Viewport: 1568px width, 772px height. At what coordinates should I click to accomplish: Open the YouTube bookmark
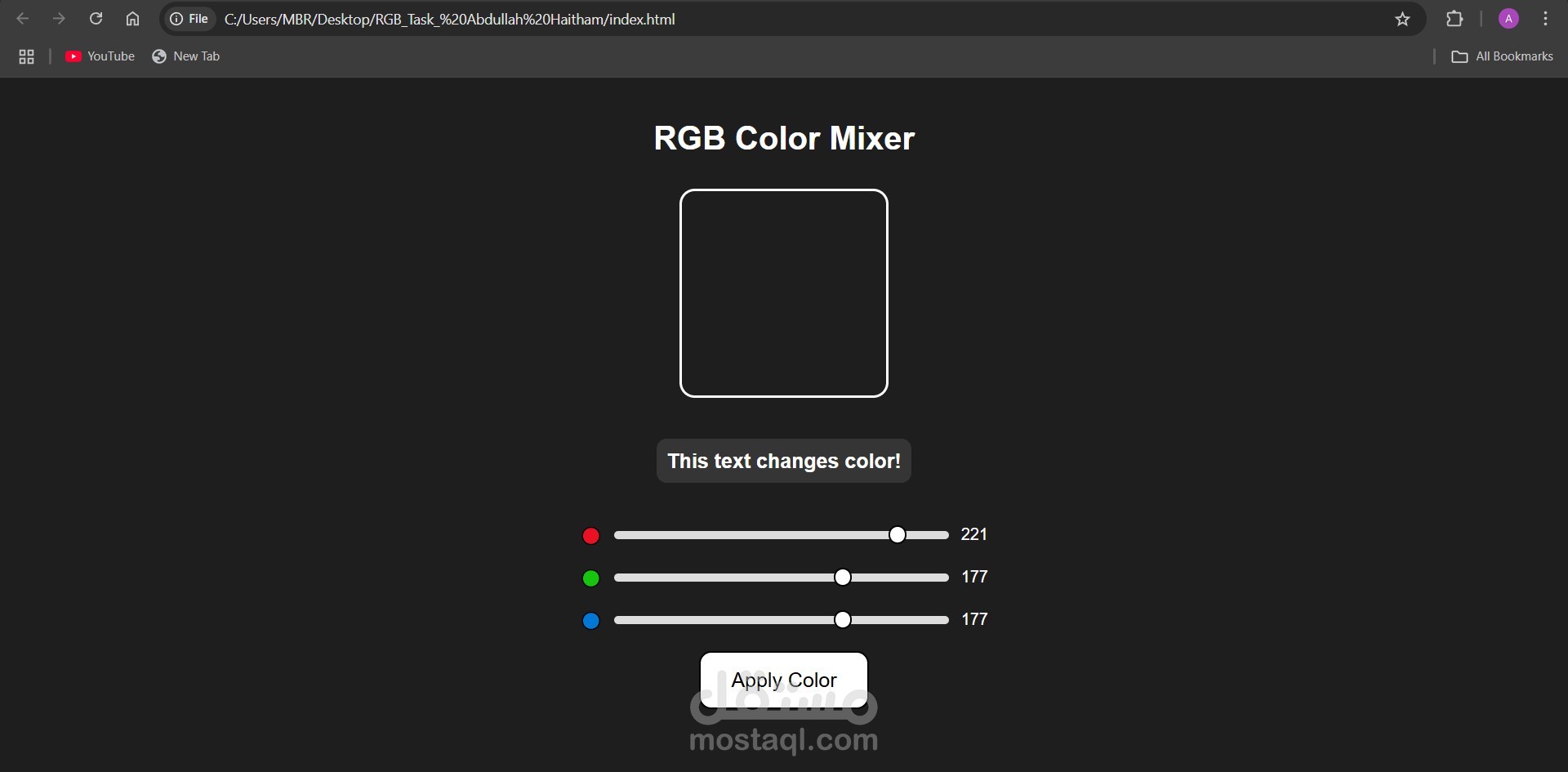point(100,56)
